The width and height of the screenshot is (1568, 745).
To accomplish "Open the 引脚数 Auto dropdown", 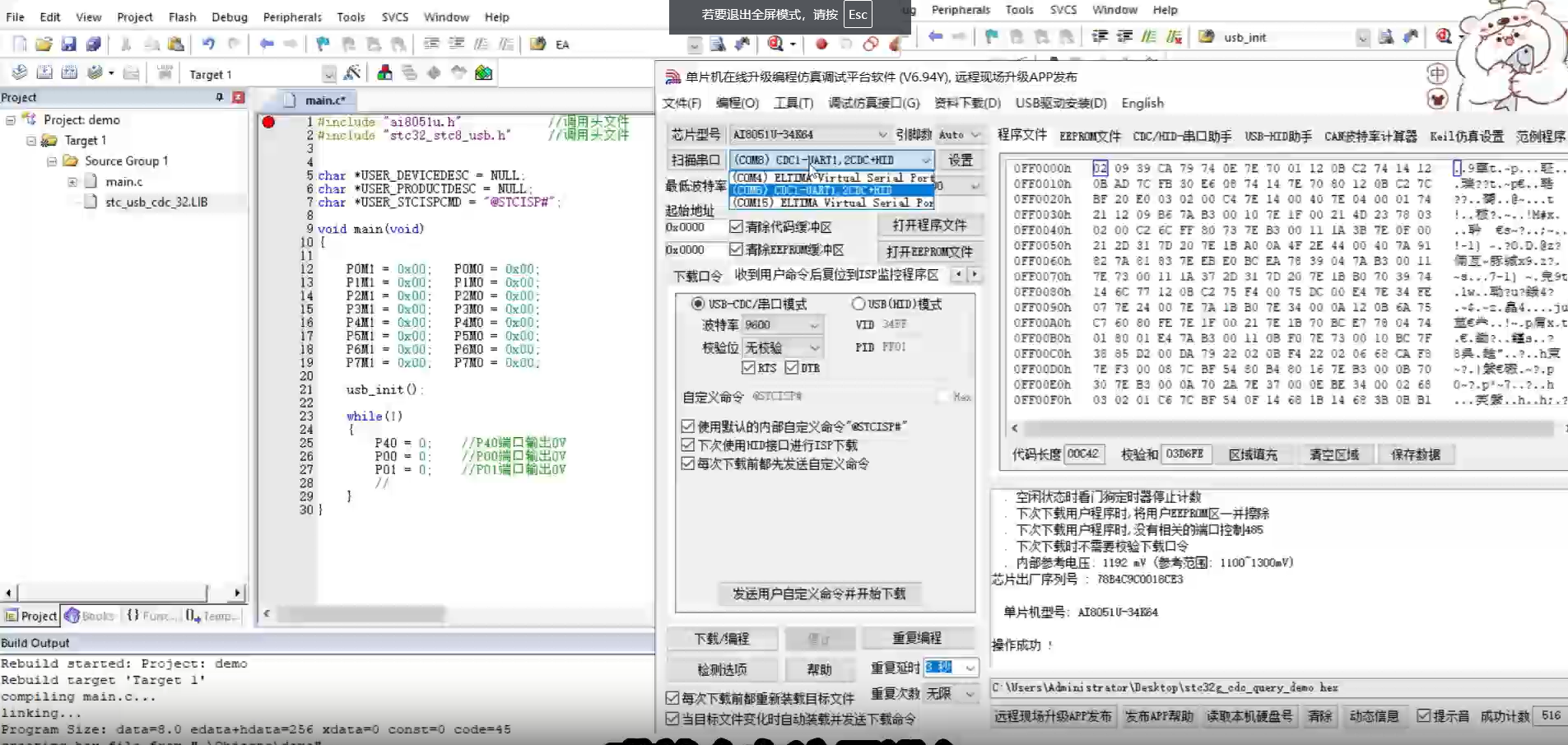I will (959, 134).
